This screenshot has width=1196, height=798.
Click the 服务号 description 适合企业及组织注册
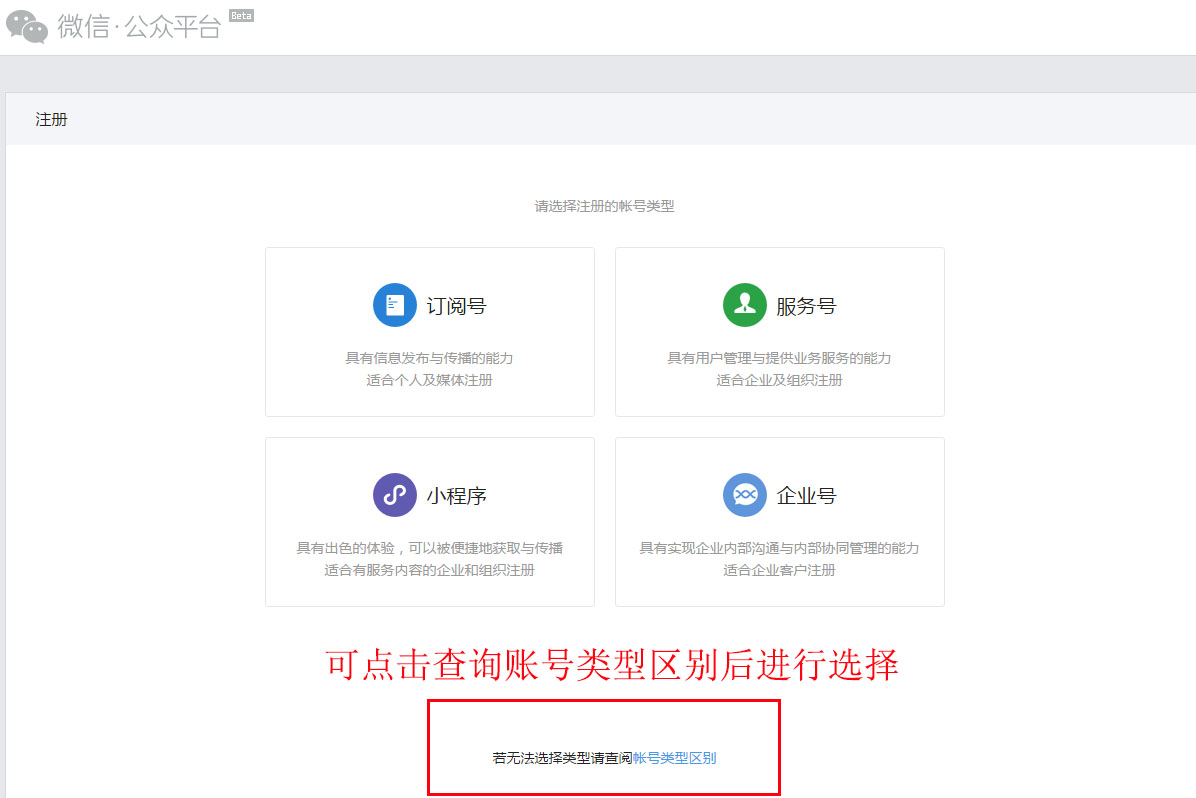click(x=779, y=380)
